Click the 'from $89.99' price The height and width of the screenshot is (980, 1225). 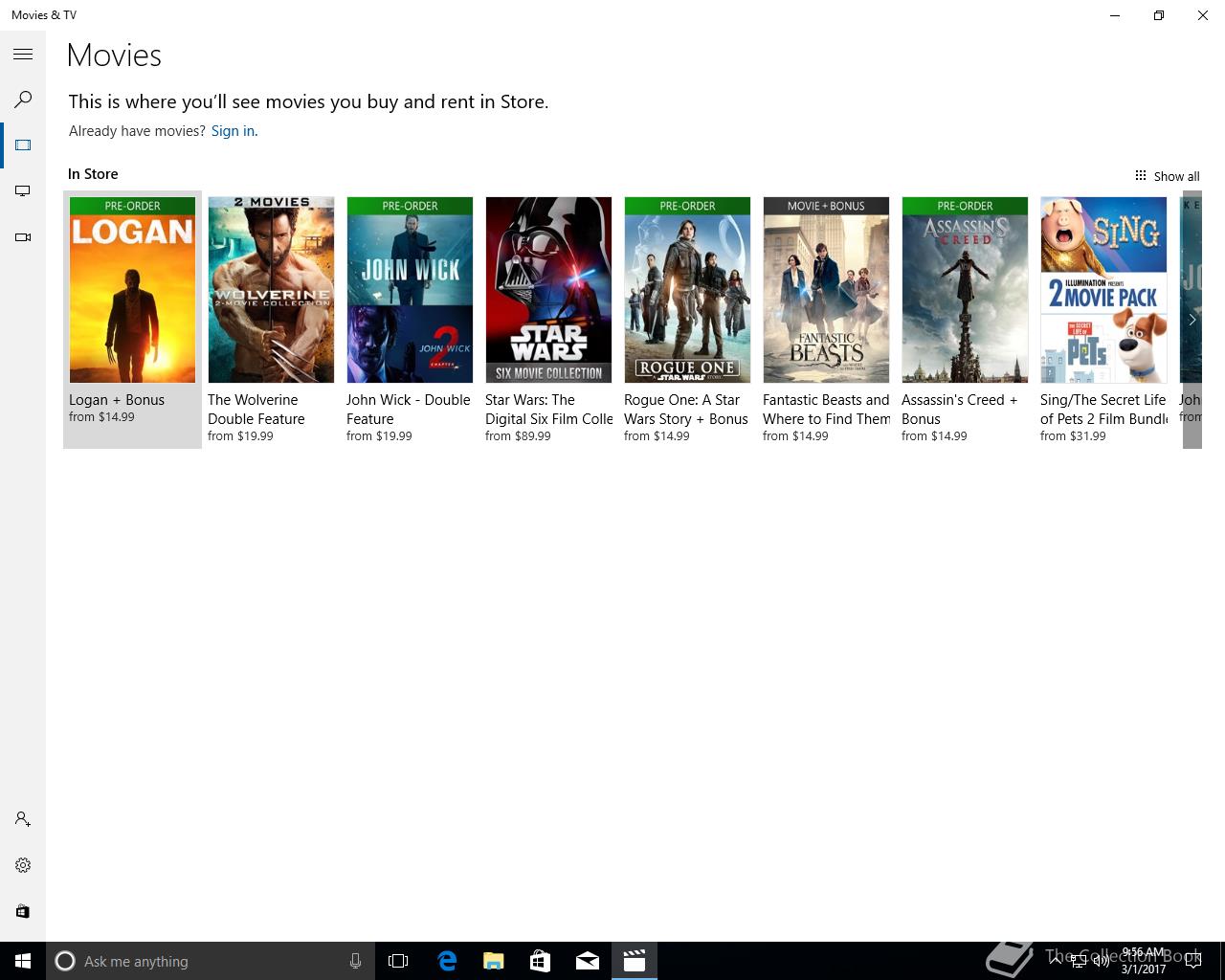(x=518, y=436)
